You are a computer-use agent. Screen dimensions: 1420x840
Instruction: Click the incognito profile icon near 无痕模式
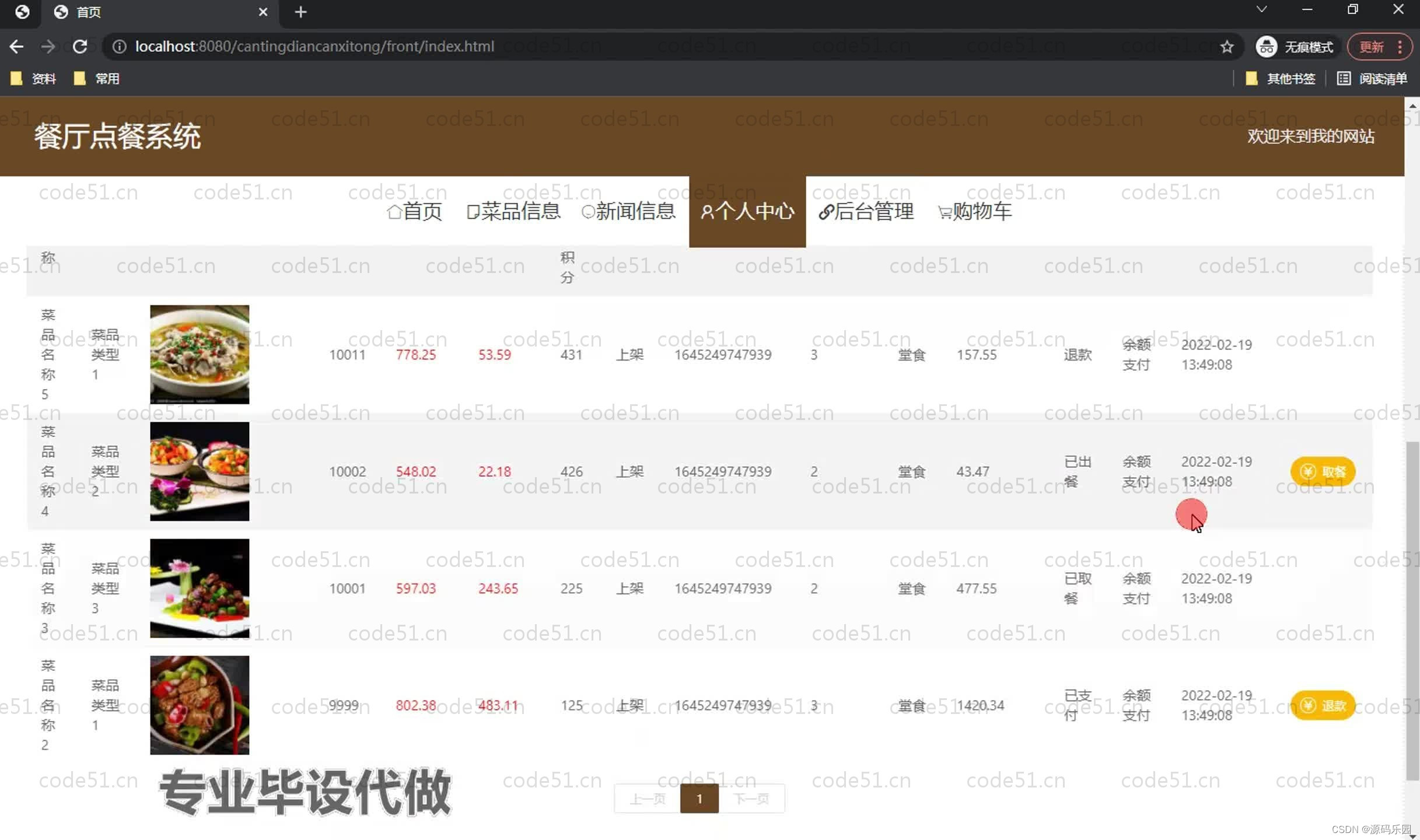pyautogui.click(x=1266, y=46)
